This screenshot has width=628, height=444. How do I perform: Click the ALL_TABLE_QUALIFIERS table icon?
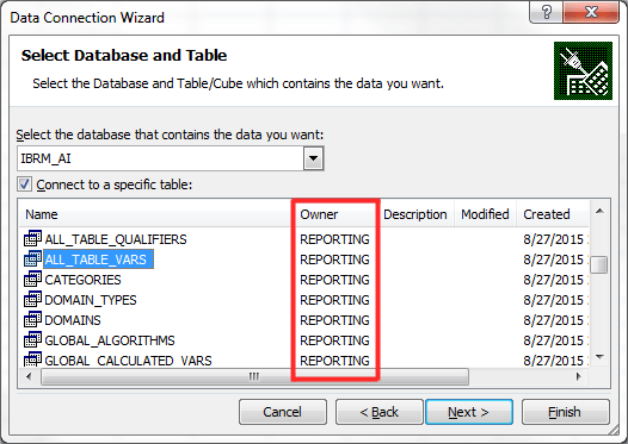[x=33, y=239]
